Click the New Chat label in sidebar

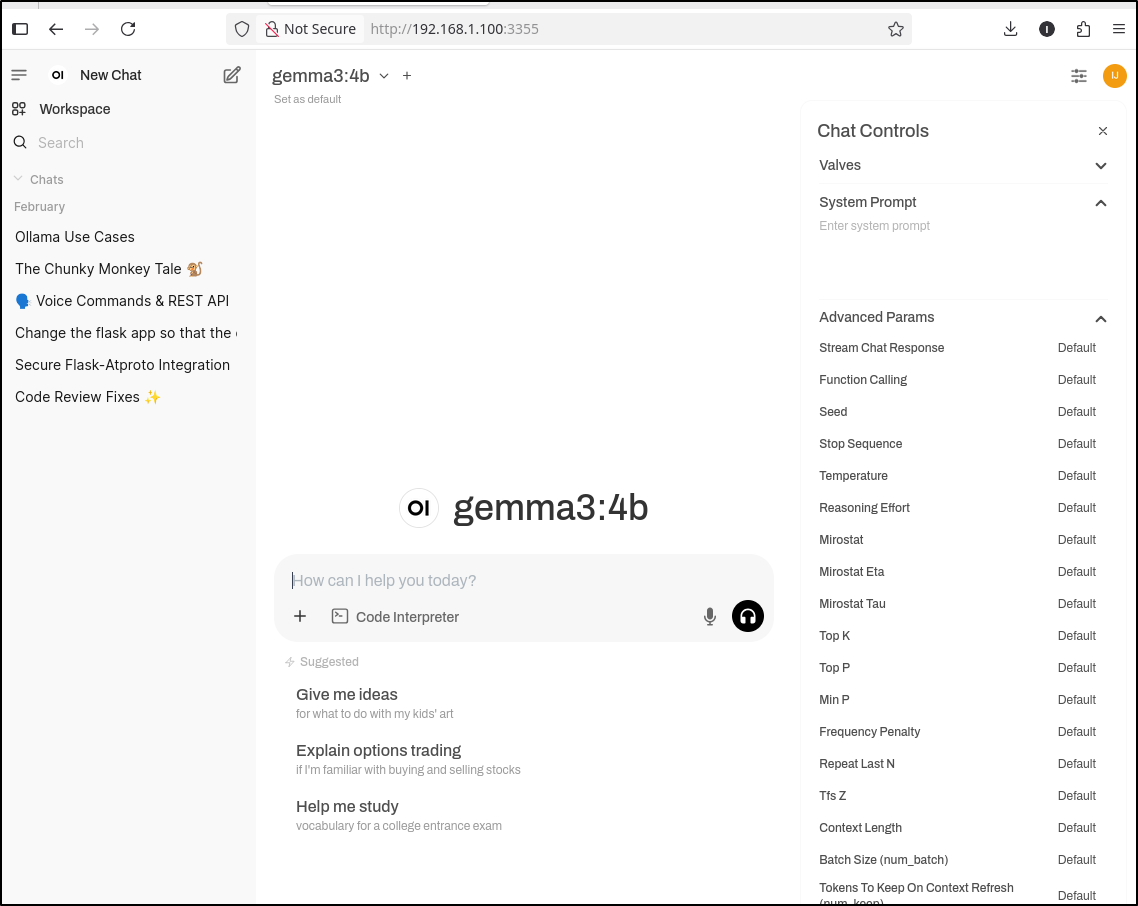click(110, 75)
